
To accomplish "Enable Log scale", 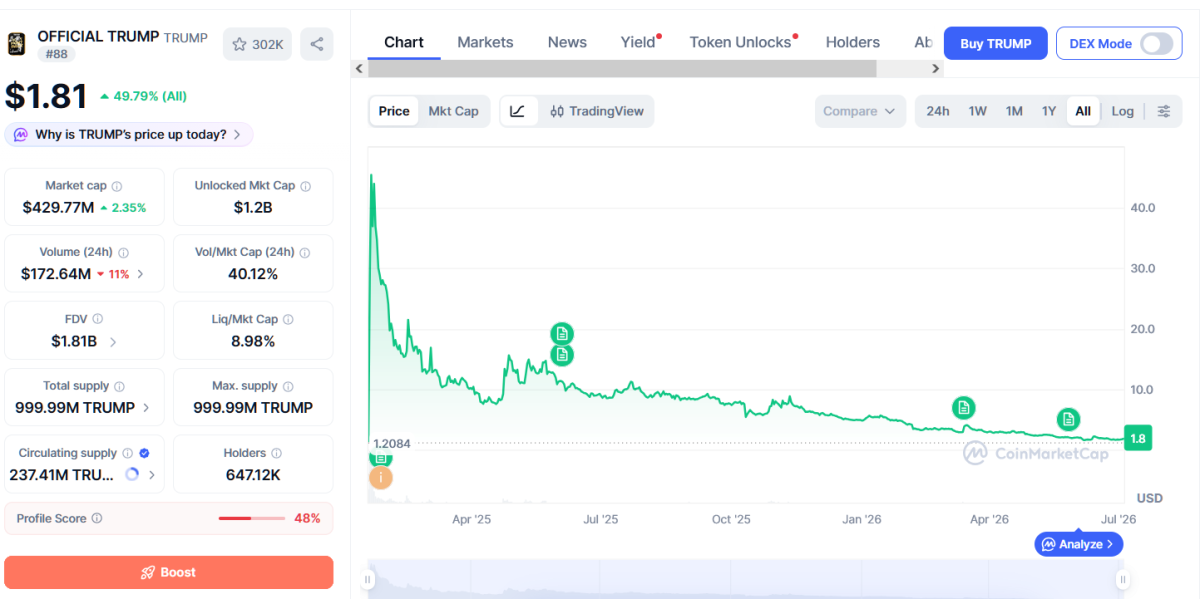I will (x=1123, y=111).
